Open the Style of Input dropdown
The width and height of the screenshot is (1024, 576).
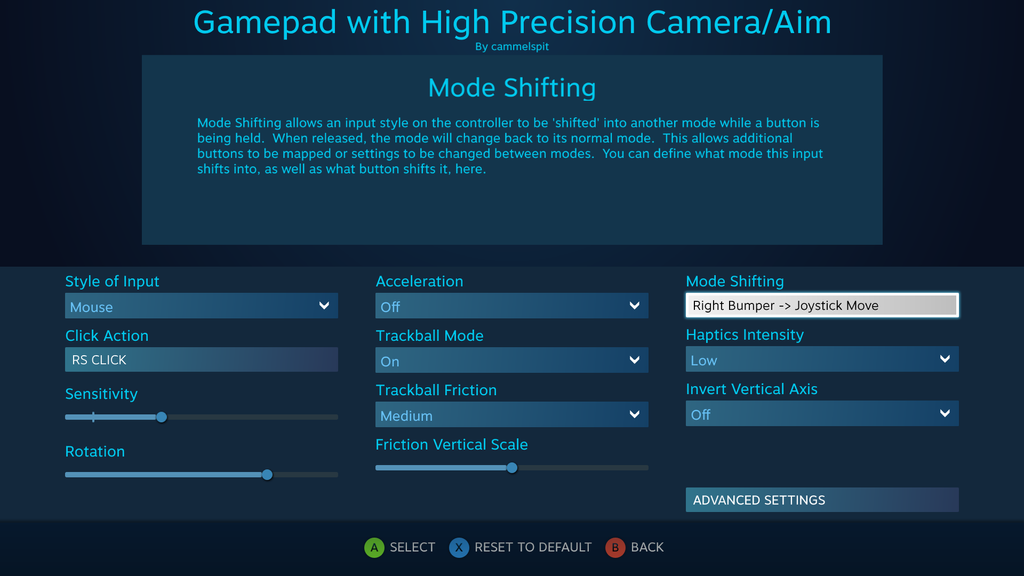[200, 306]
